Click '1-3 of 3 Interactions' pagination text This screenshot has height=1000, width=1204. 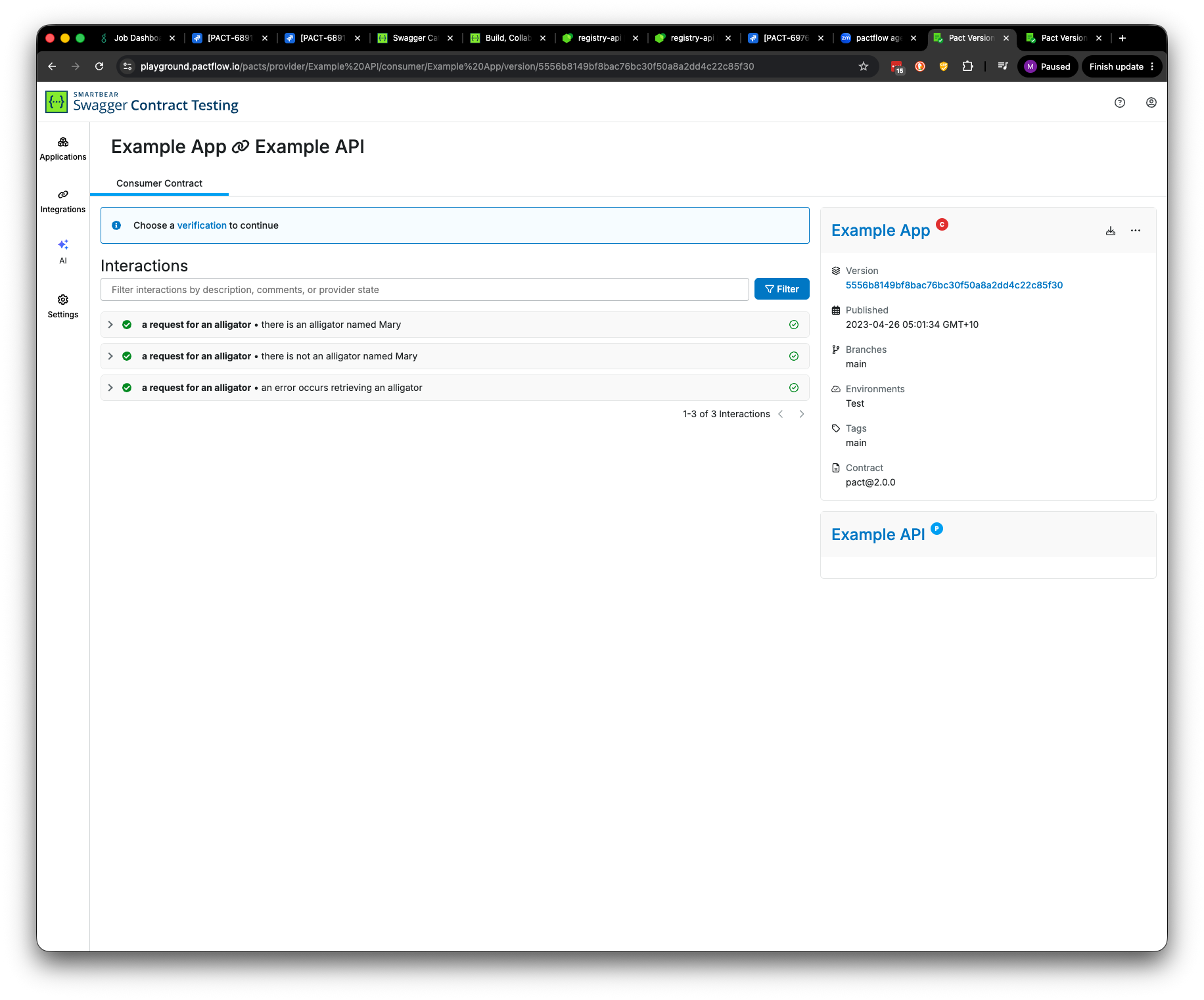coord(726,414)
